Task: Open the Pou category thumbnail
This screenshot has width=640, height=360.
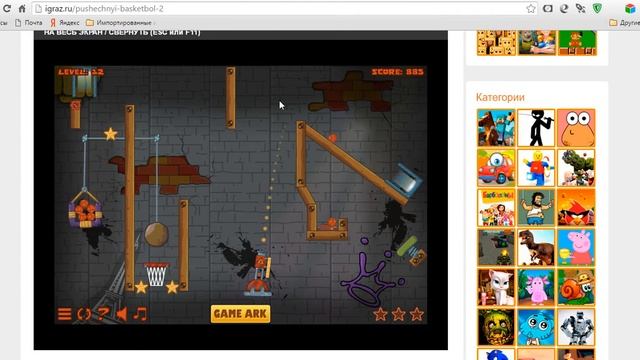Action: tap(576, 128)
